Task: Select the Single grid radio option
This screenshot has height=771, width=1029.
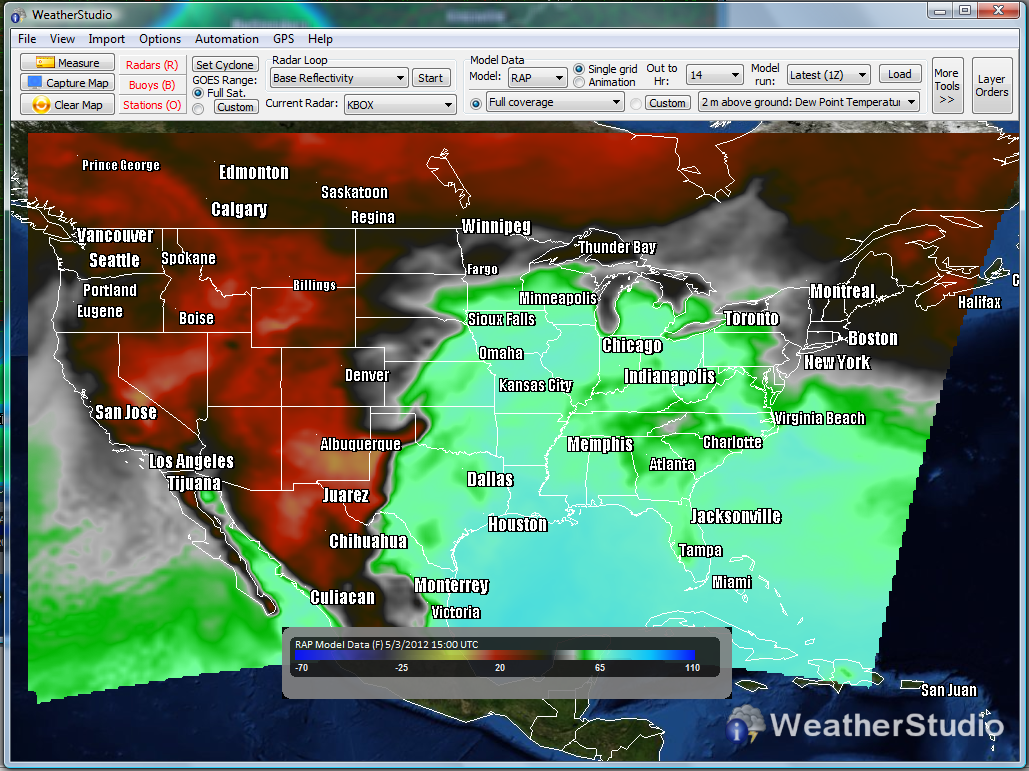Action: 579,69
